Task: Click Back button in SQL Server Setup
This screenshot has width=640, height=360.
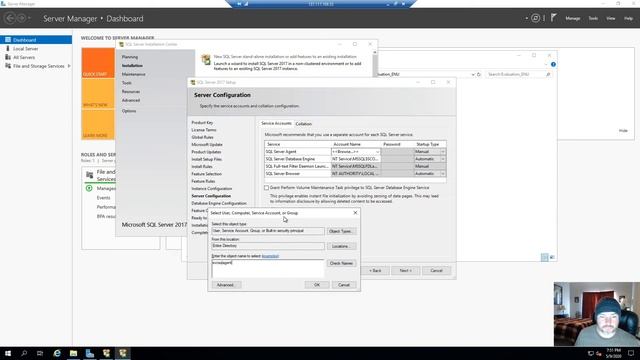Action: 375,271
